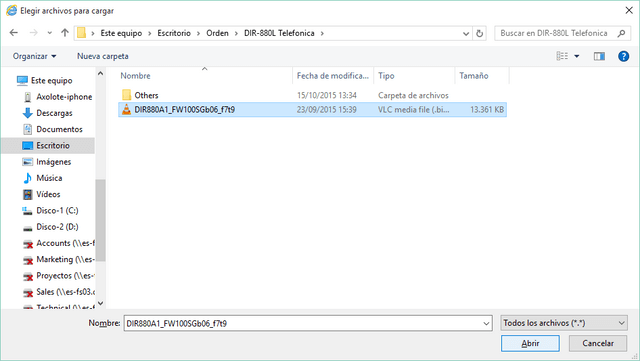Screen dimensions: 640x361
Task: Open Sales network drive
Action: (x=65, y=292)
